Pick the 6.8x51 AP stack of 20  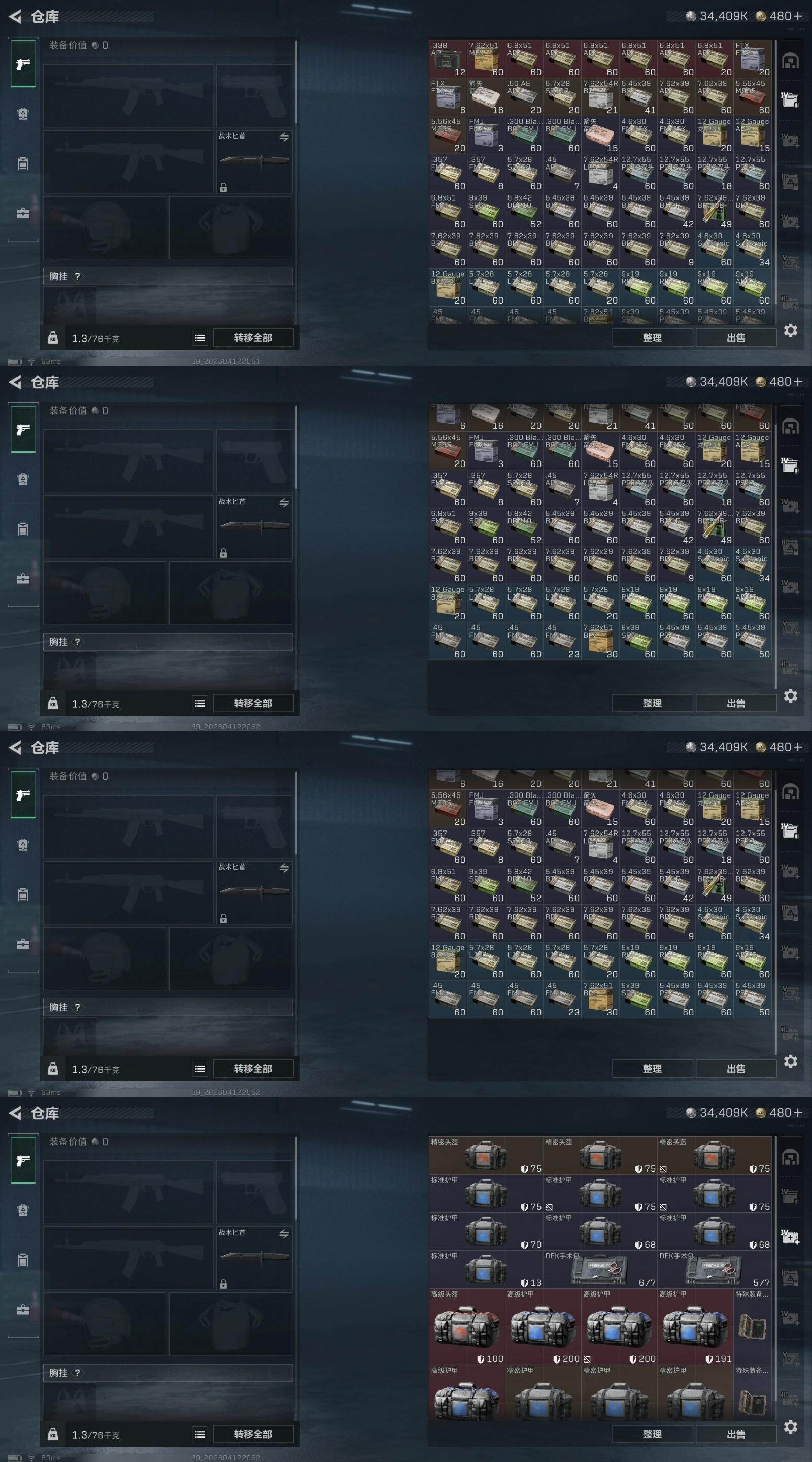pyautogui.click(x=715, y=59)
